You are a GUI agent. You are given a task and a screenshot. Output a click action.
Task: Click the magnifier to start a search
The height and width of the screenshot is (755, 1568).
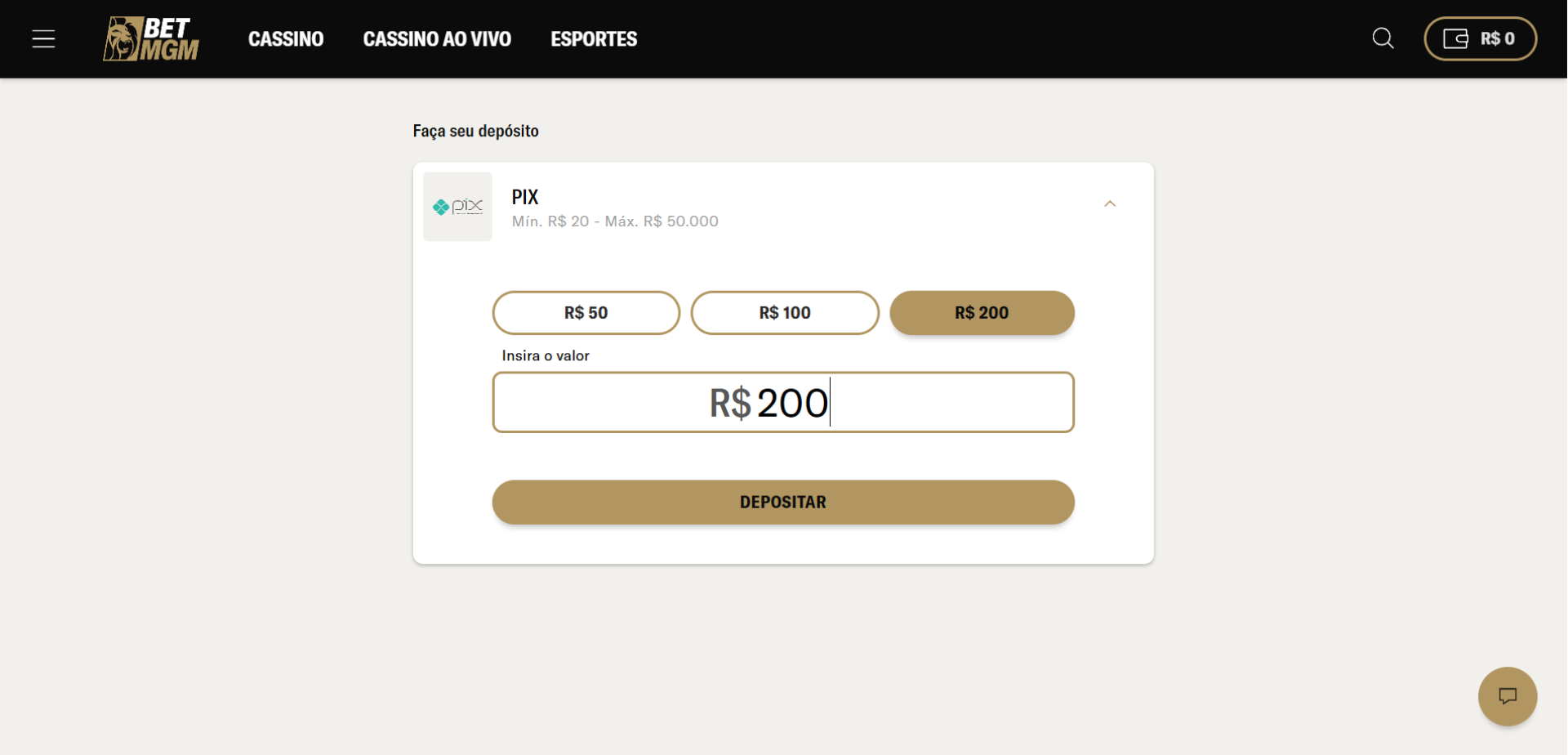pos(1383,38)
